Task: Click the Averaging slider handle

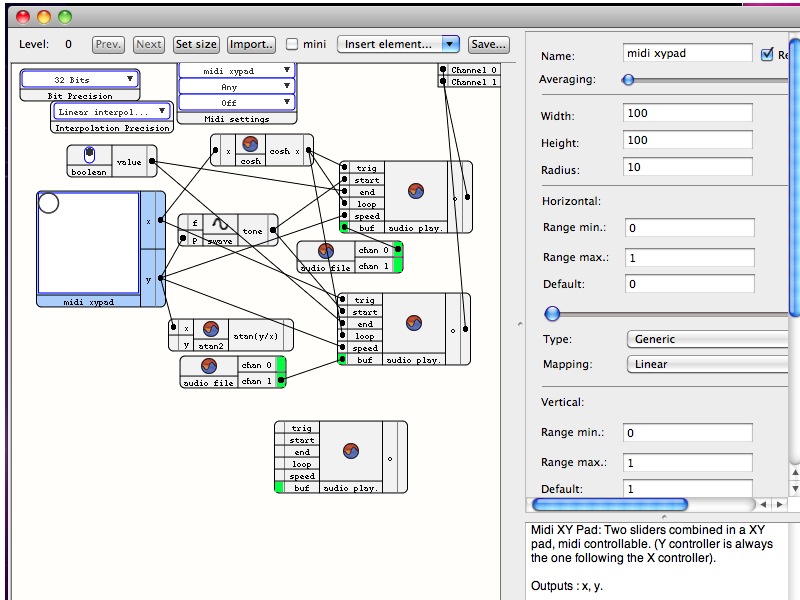Action: [628, 80]
